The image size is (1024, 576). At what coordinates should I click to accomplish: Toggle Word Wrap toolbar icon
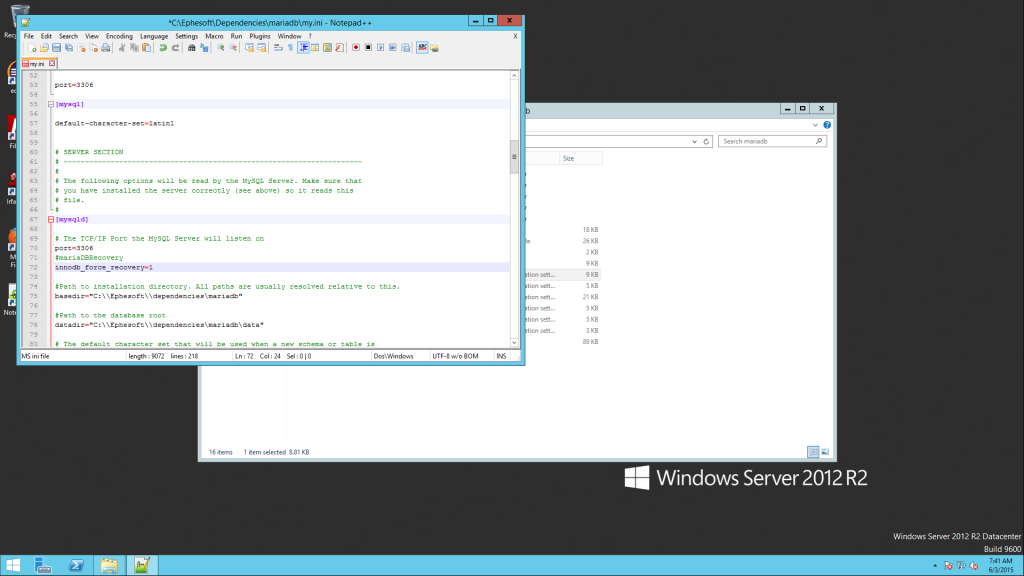tap(278, 48)
